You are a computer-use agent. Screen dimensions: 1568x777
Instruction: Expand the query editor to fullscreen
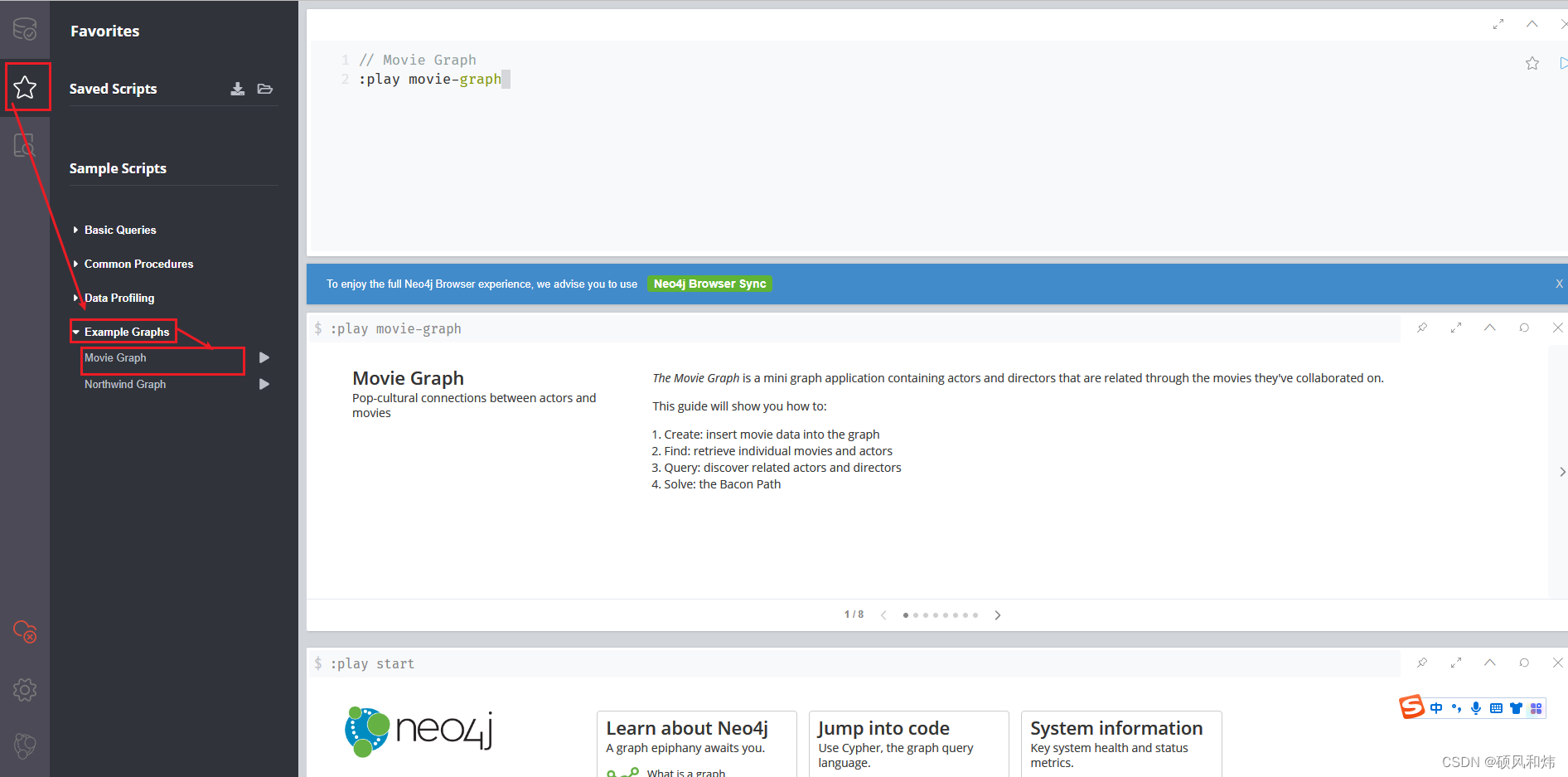pos(1498,24)
